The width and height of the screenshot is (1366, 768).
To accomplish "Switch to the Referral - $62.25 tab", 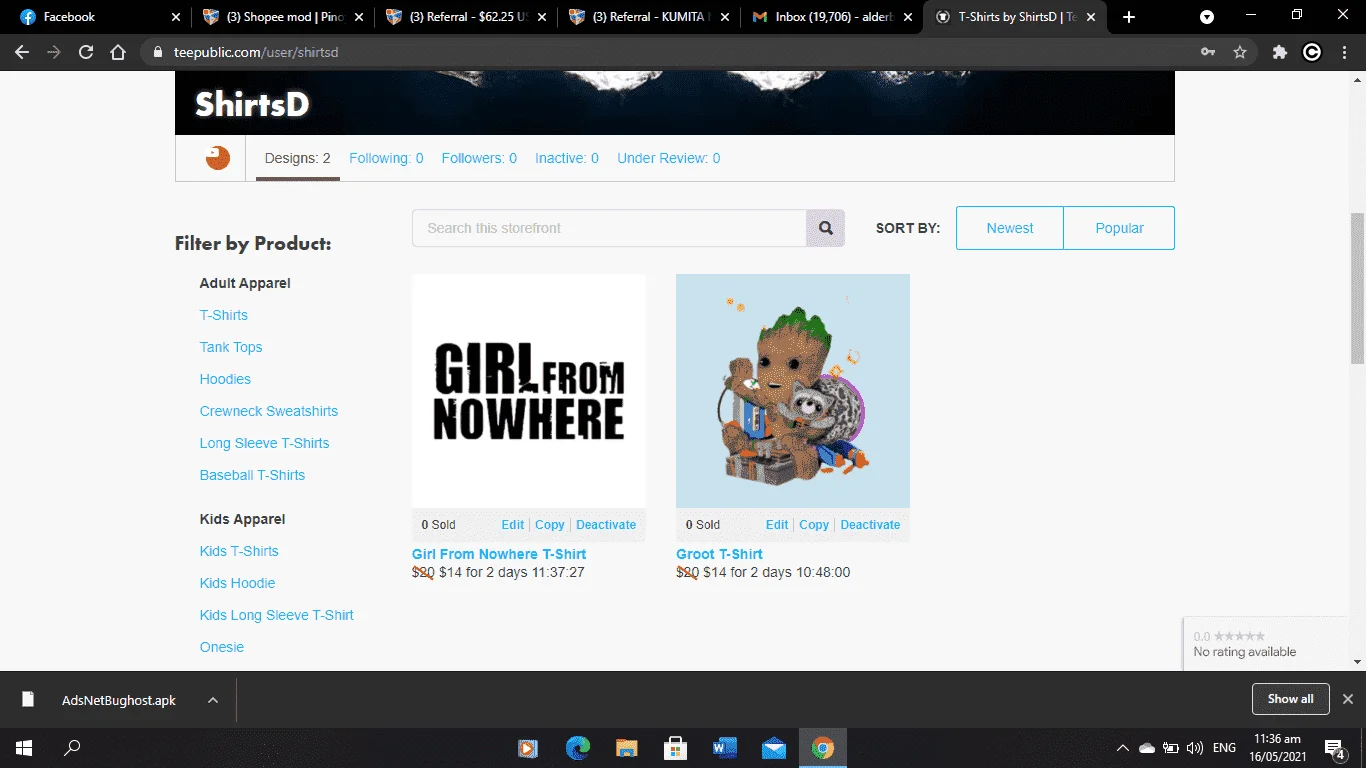I will click(x=464, y=17).
